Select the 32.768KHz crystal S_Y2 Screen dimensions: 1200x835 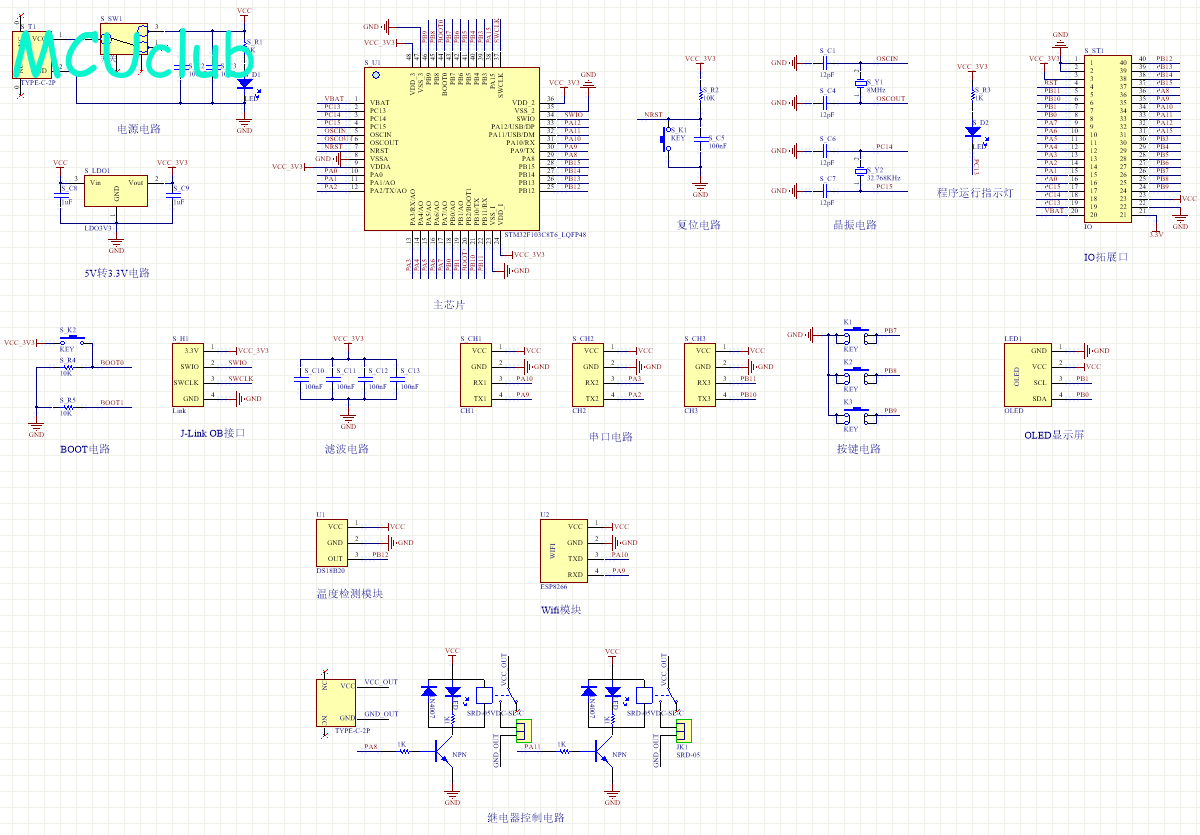(x=860, y=172)
